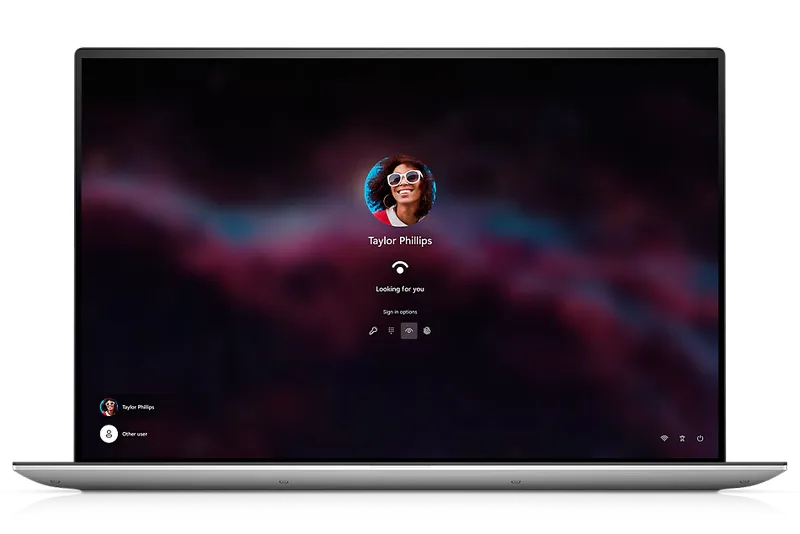Image resolution: width=800 pixels, height=534 pixels.
Task: Select the password key sign-in option
Action: tap(373, 331)
